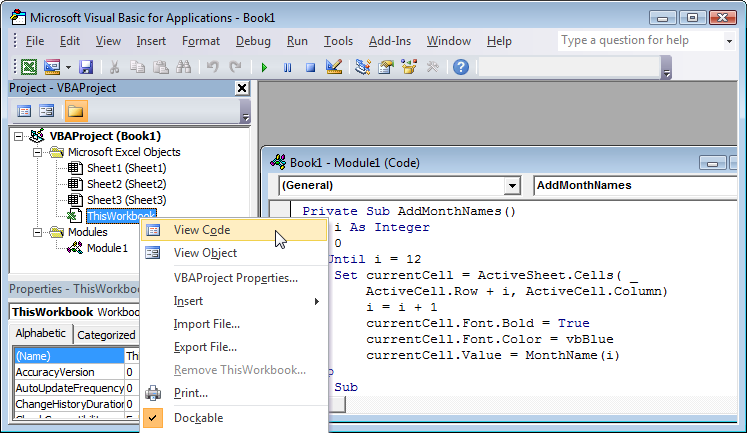Run the macro with green play icon

tap(264, 67)
